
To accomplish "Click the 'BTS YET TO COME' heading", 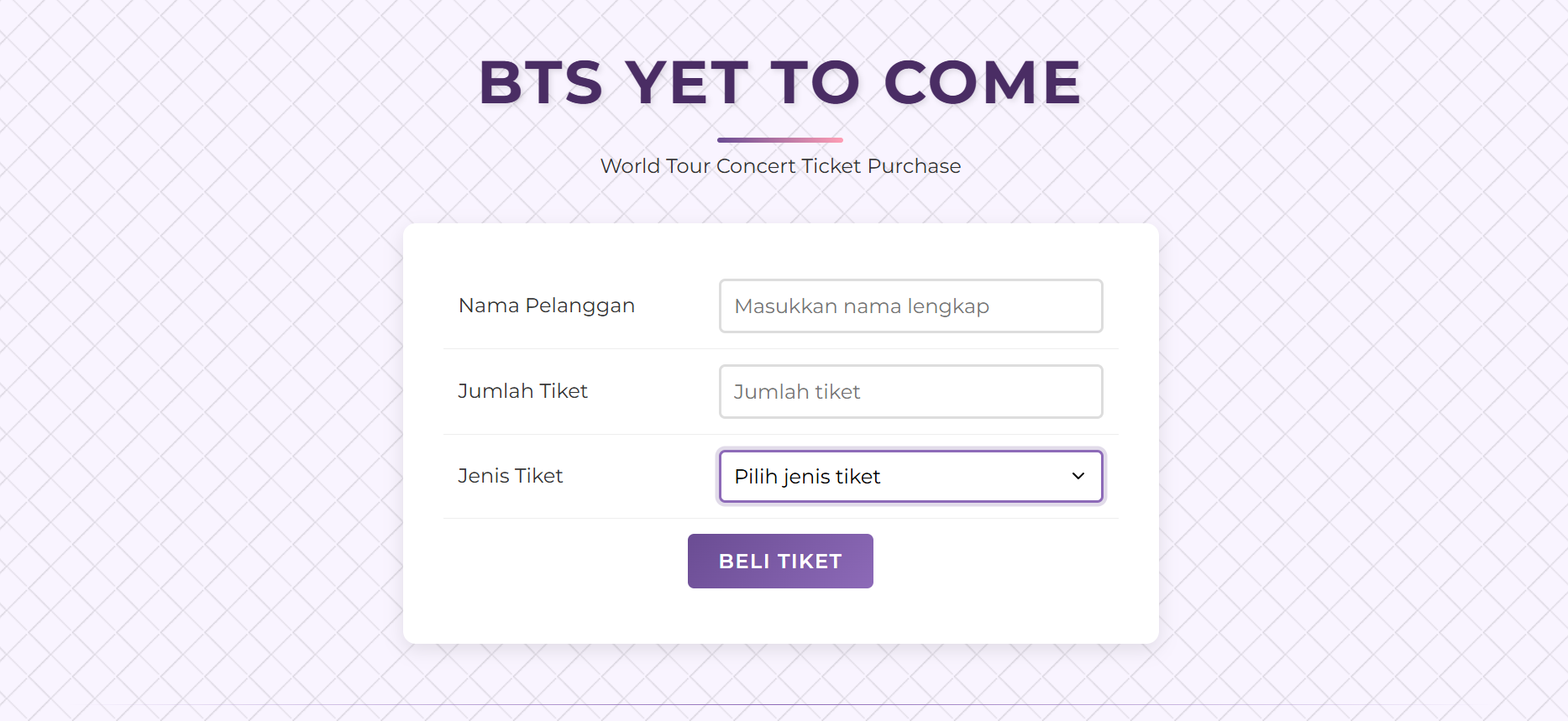I will click(x=779, y=82).
